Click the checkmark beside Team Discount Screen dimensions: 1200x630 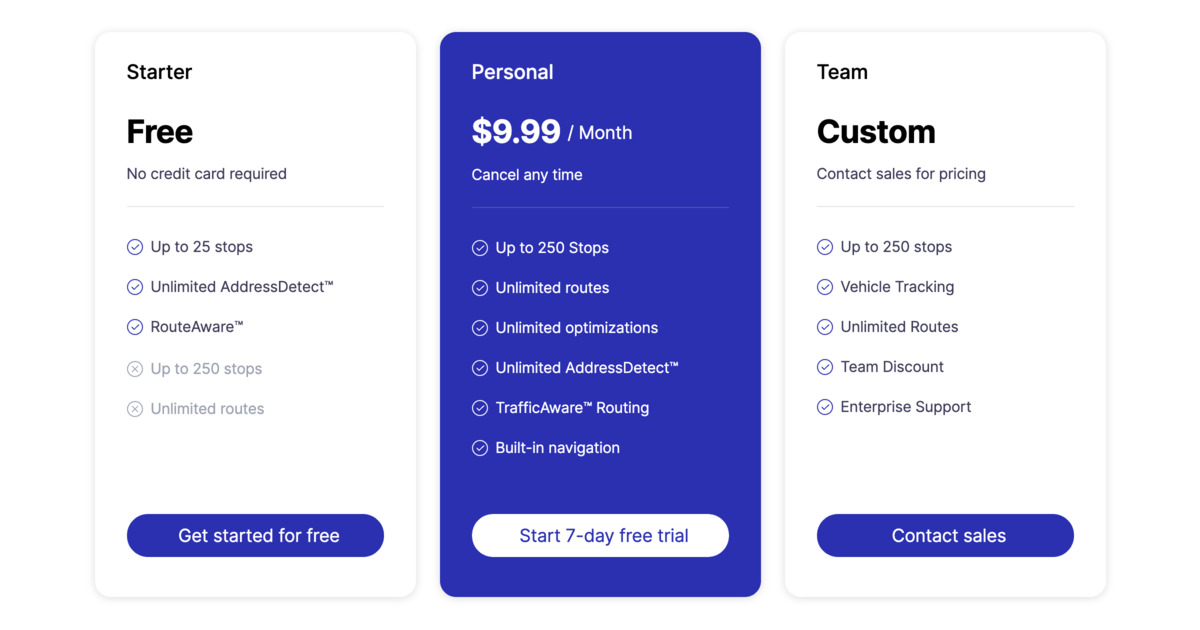tap(825, 367)
